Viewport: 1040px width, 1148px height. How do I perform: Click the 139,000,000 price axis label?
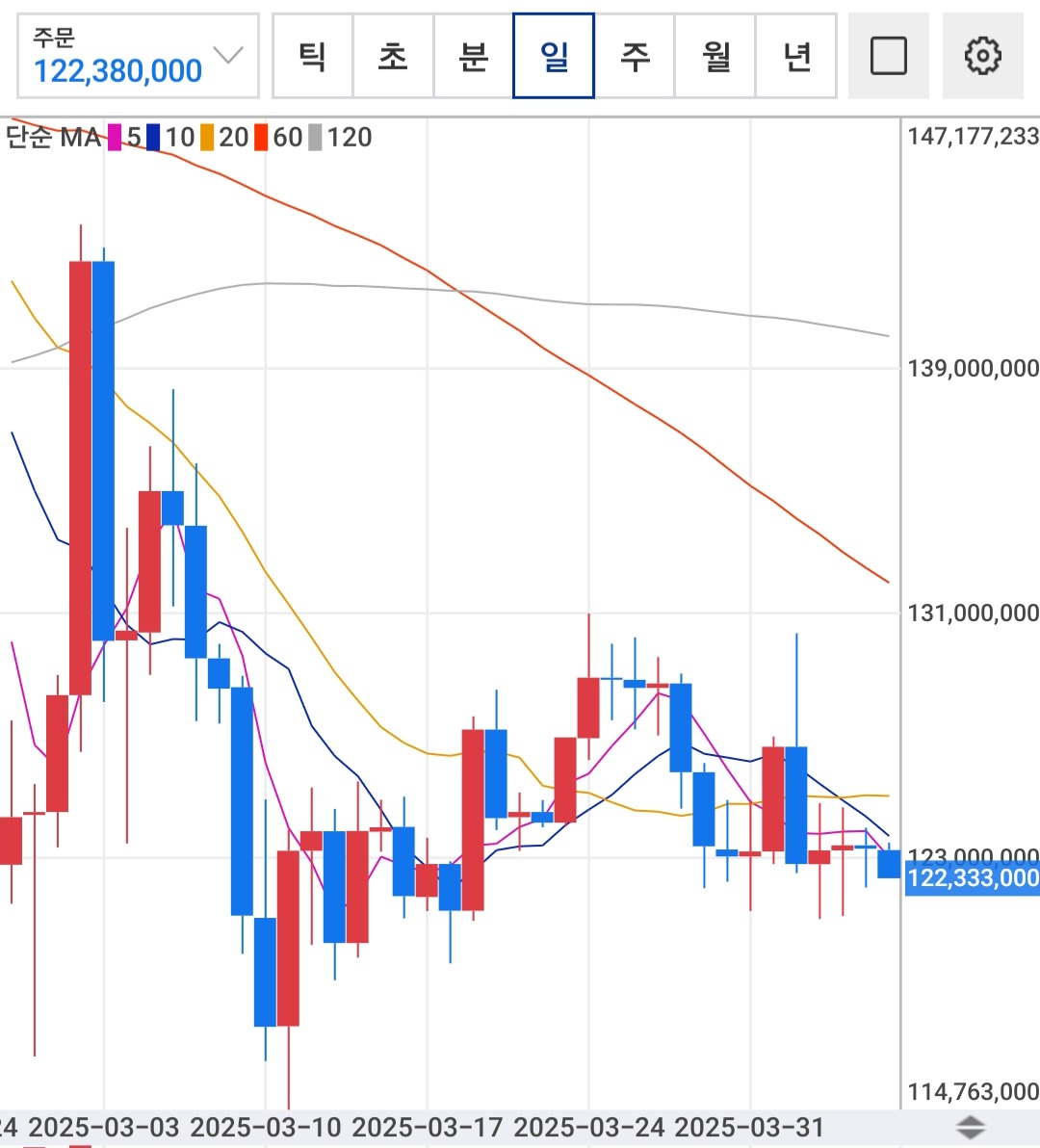pos(973,368)
